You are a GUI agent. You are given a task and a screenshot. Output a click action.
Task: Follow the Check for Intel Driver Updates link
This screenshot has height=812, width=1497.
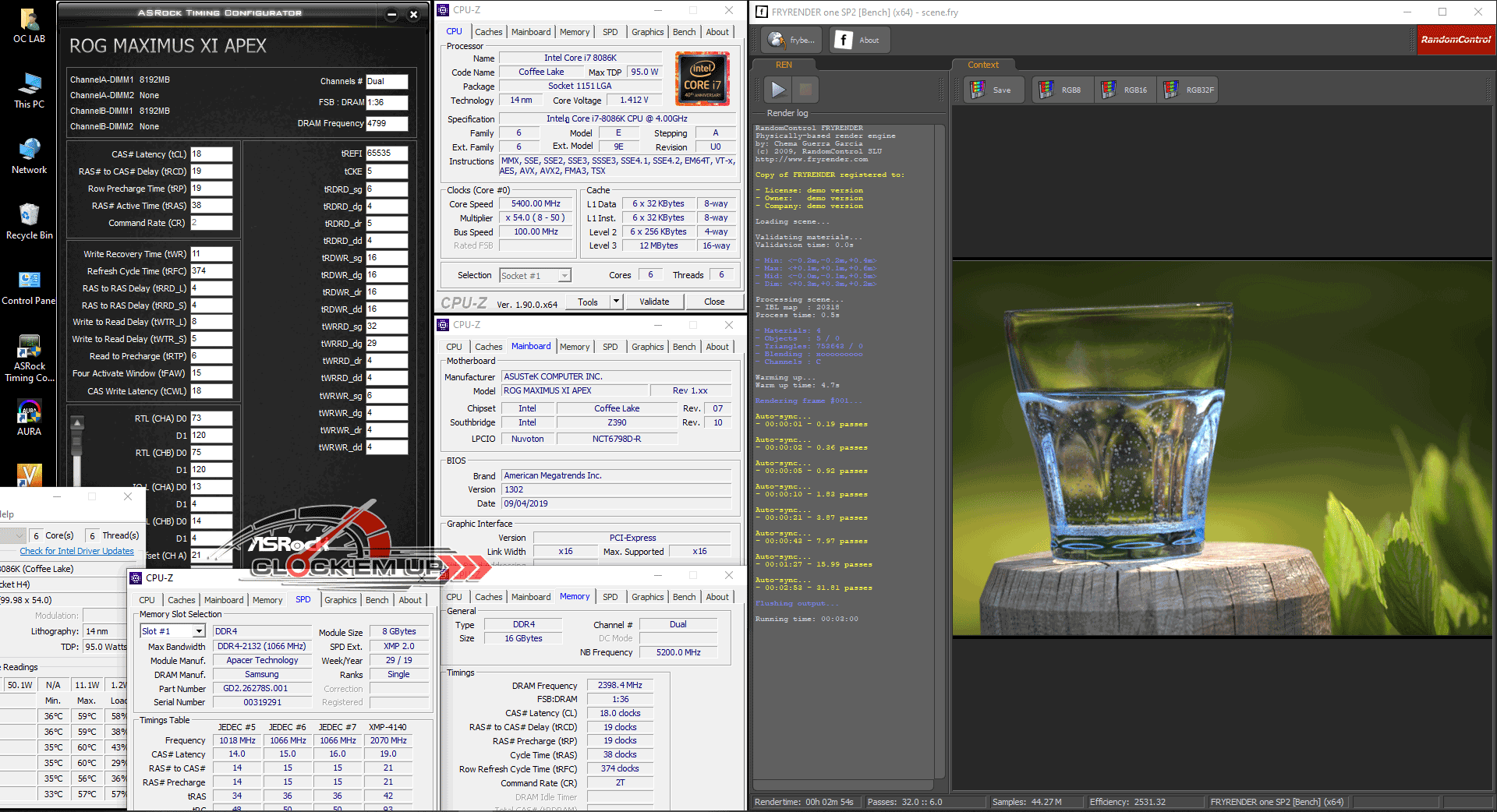click(76, 551)
